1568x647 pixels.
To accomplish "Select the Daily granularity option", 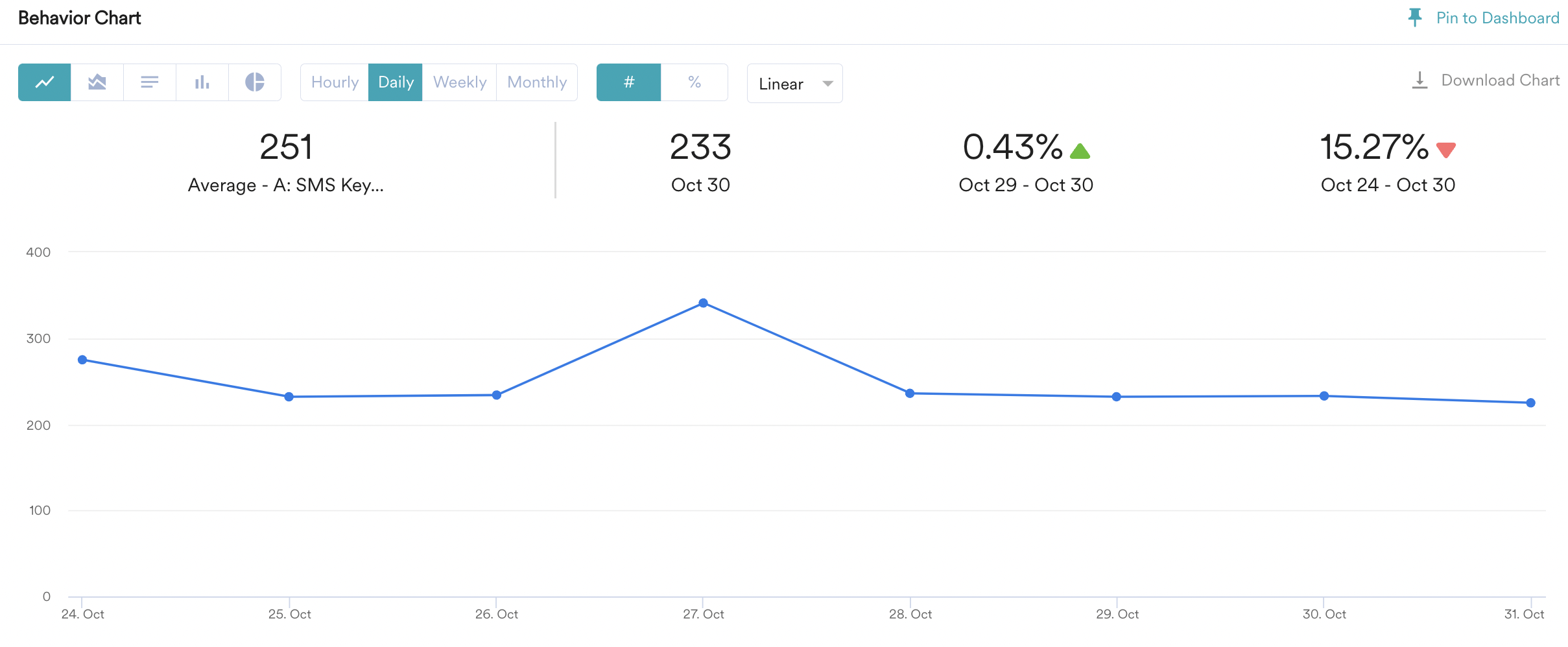I will pyautogui.click(x=396, y=82).
